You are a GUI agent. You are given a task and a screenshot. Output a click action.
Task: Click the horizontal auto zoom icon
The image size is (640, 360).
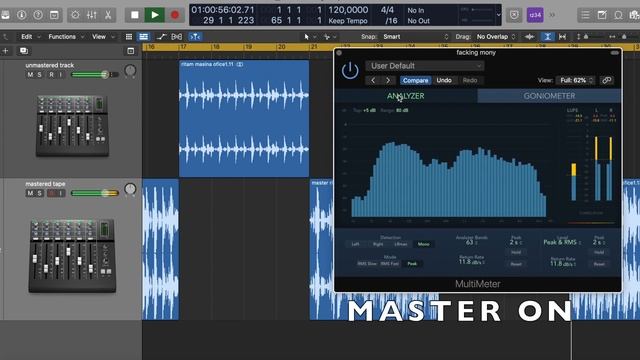(562, 37)
